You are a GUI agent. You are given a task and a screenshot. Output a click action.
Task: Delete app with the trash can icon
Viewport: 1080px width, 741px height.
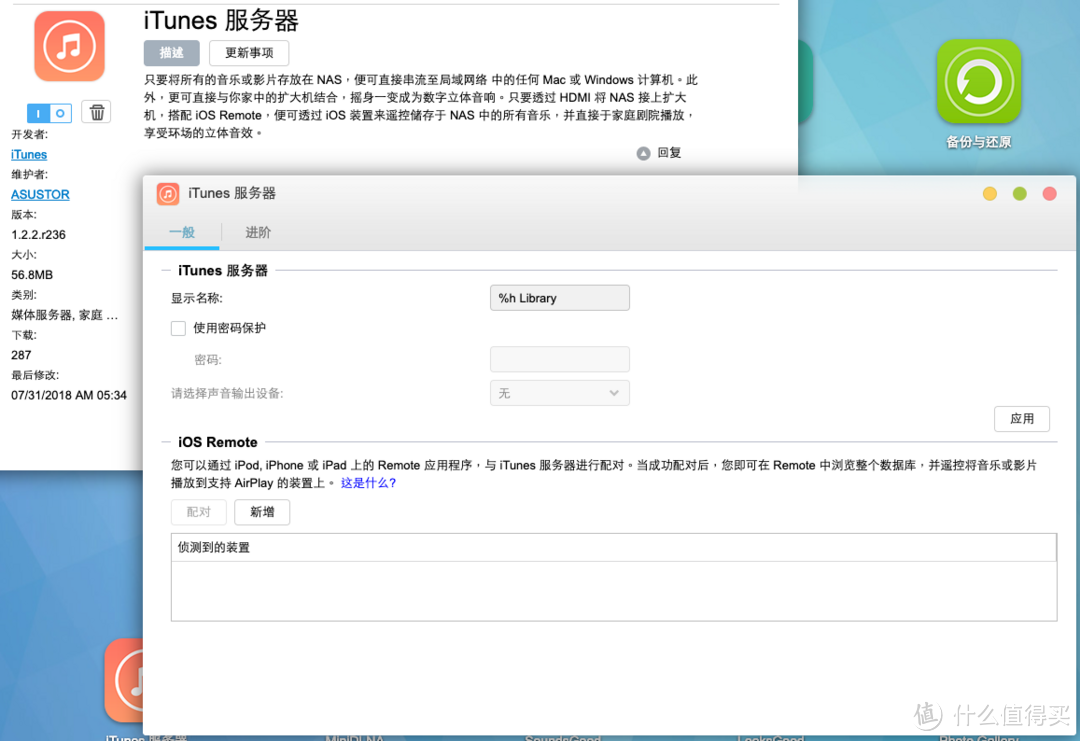coord(96,112)
